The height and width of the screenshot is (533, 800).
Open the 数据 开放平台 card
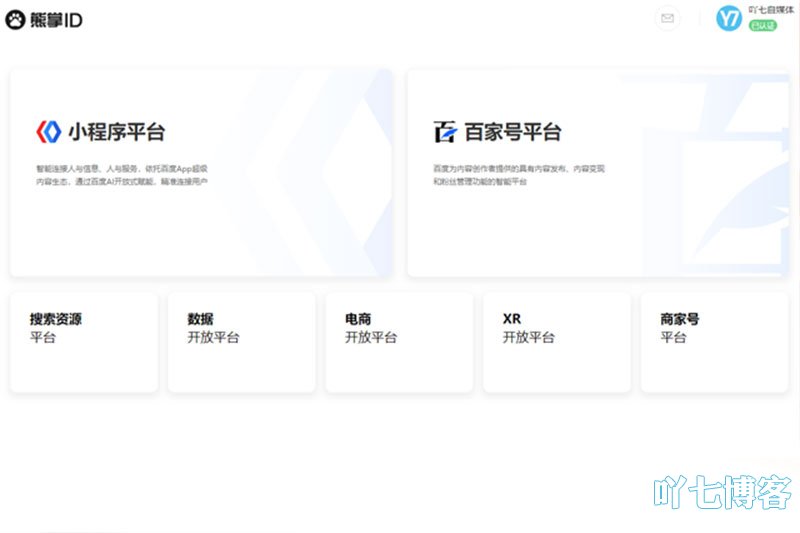click(241, 341)
